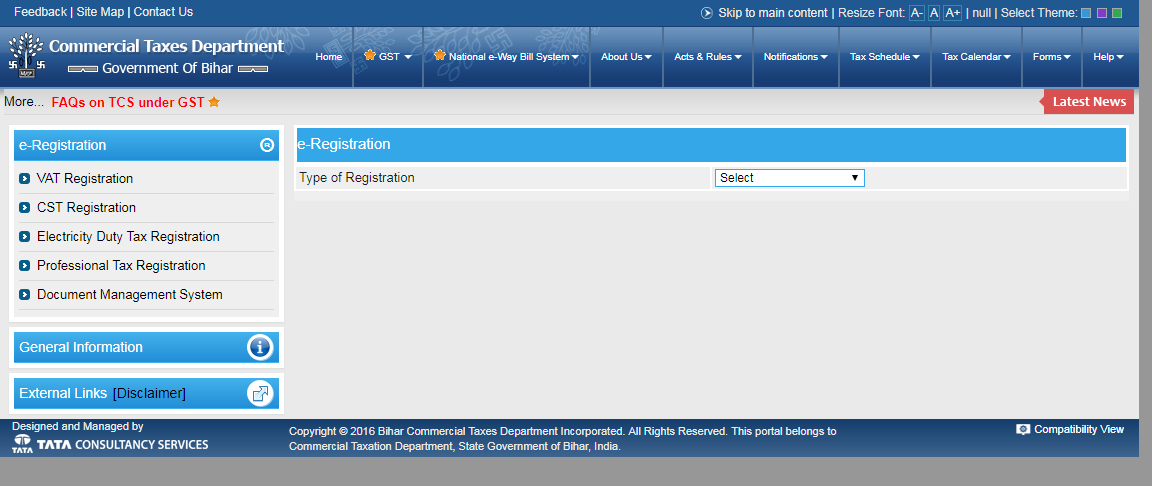
Task: Expand the National e-Way Bill System menu
Action: coord(506,57)
